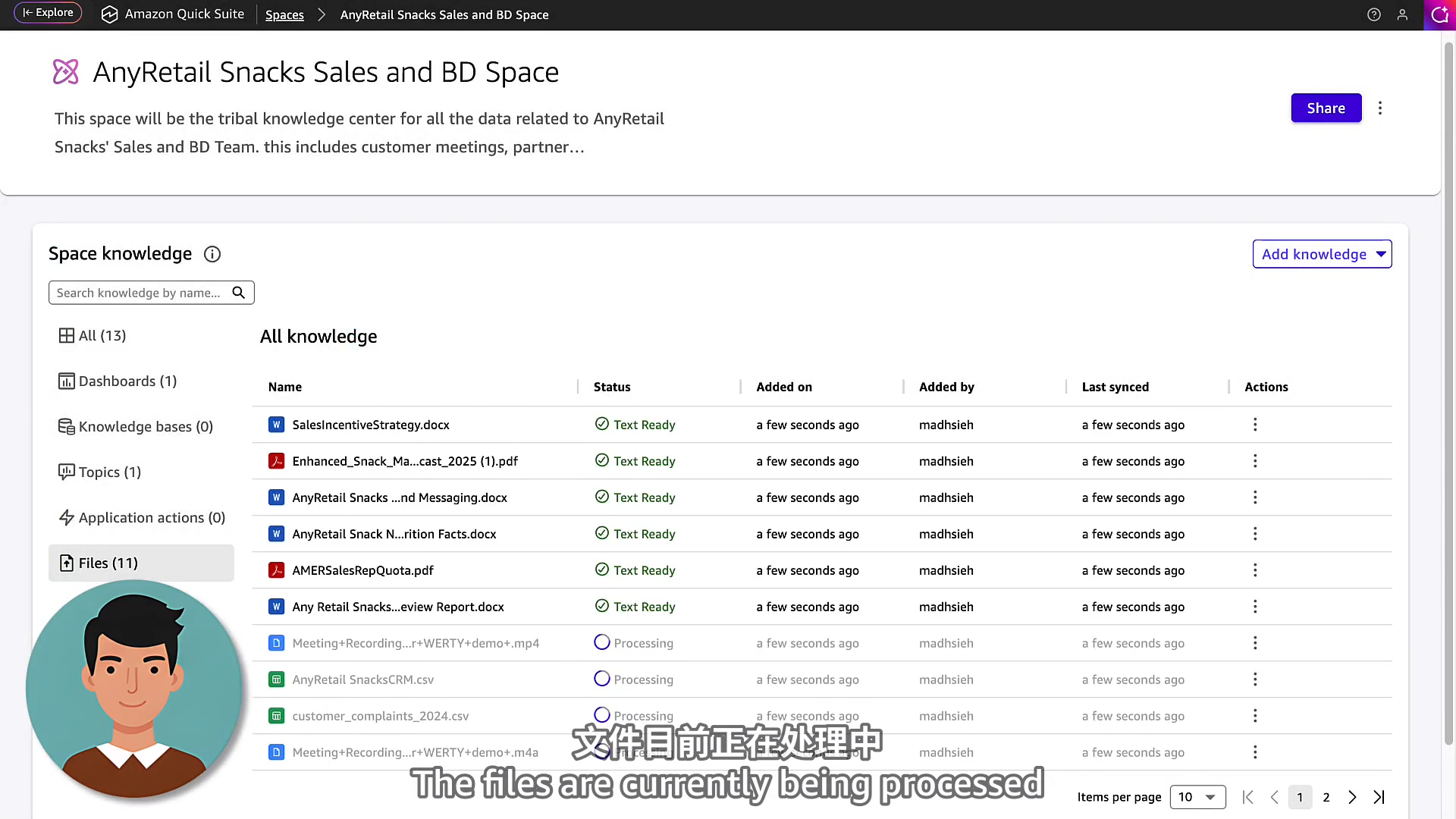Image resolution: width=1456 pixels, height=819 pixels.
Task: Go to the Spaces breadcrumb link
Action: pos(284,14)
